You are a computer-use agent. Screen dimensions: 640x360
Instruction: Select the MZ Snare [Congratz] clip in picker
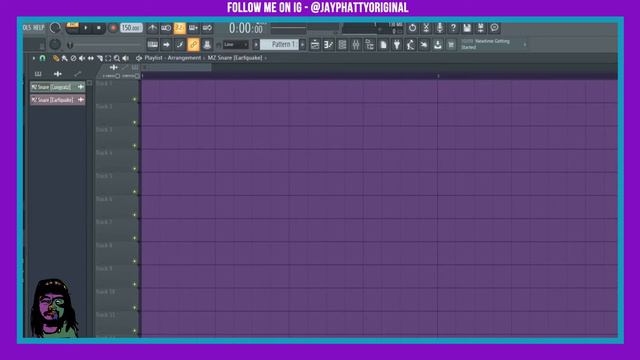point(58,87)
